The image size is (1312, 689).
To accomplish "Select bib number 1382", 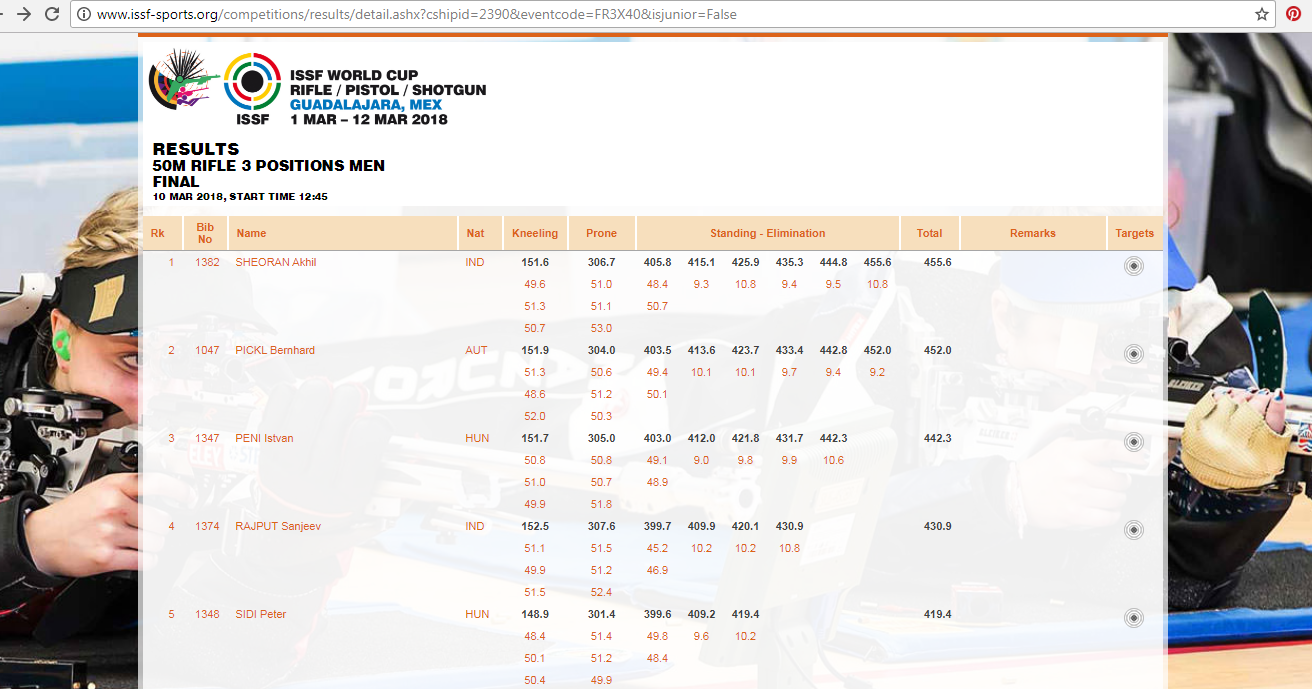I will pos(207,262).
